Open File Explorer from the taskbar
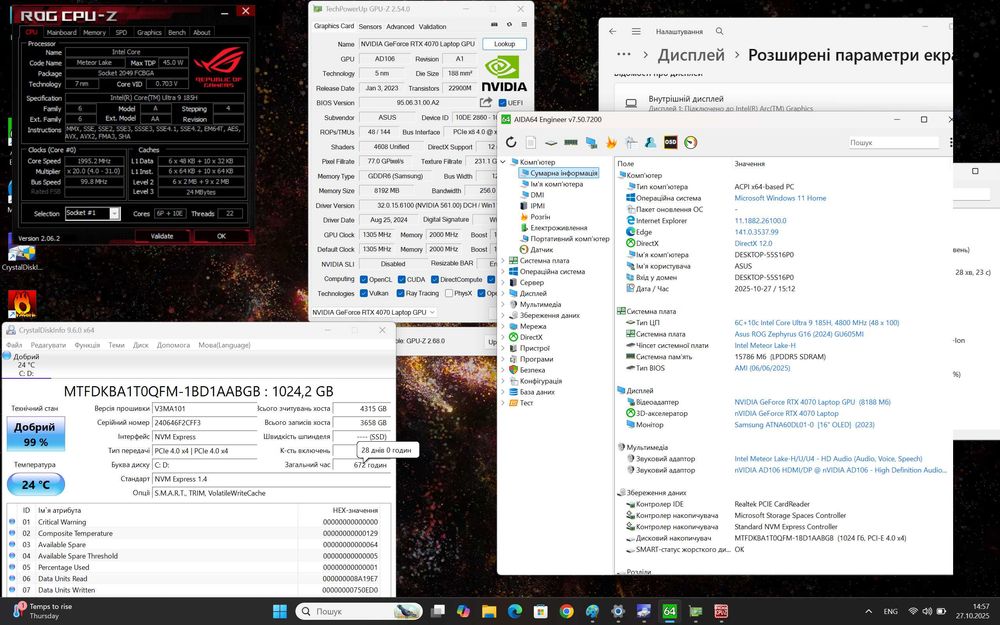 [489, 611]
